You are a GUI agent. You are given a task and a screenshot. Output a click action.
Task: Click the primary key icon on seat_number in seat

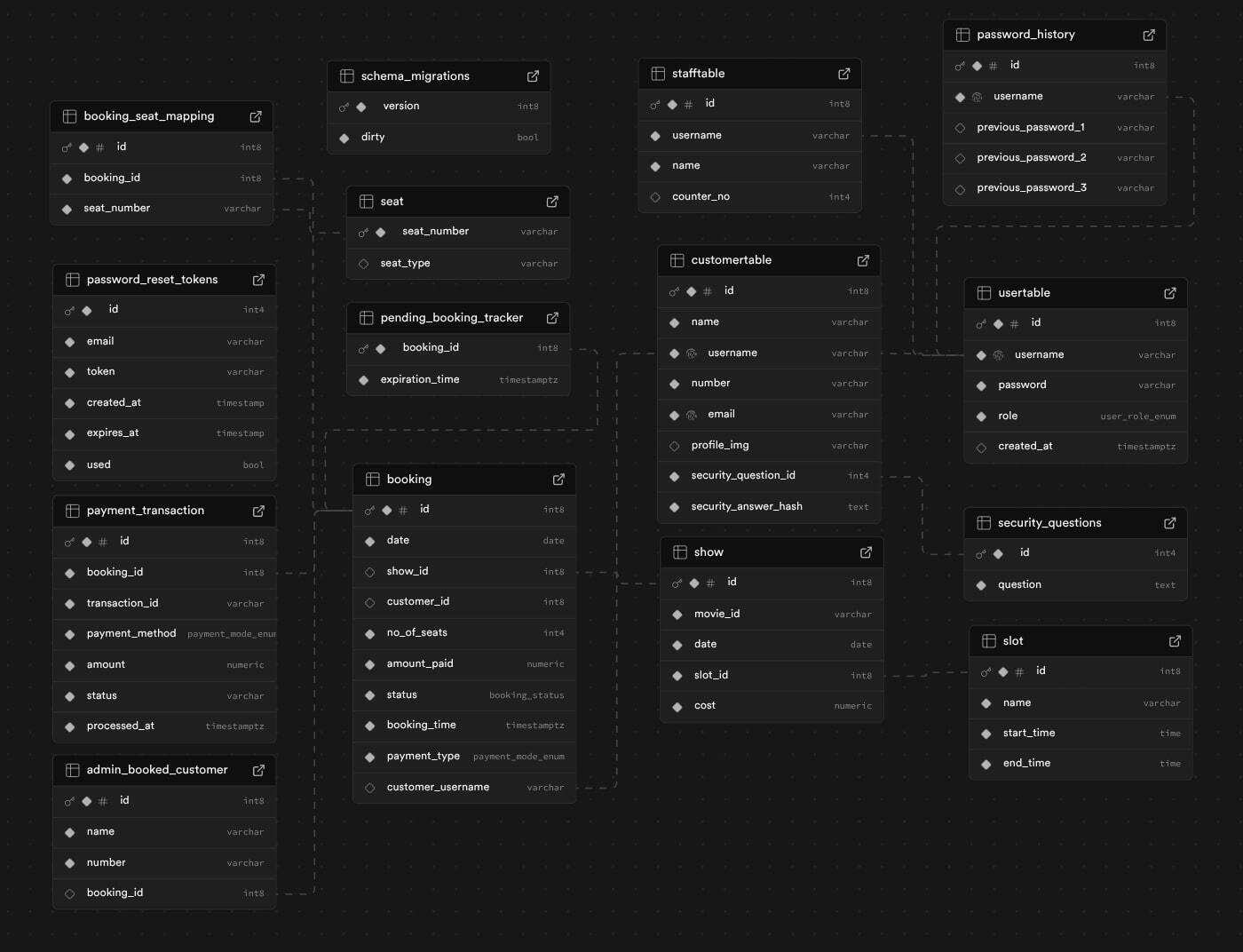(x=363, y=233)
